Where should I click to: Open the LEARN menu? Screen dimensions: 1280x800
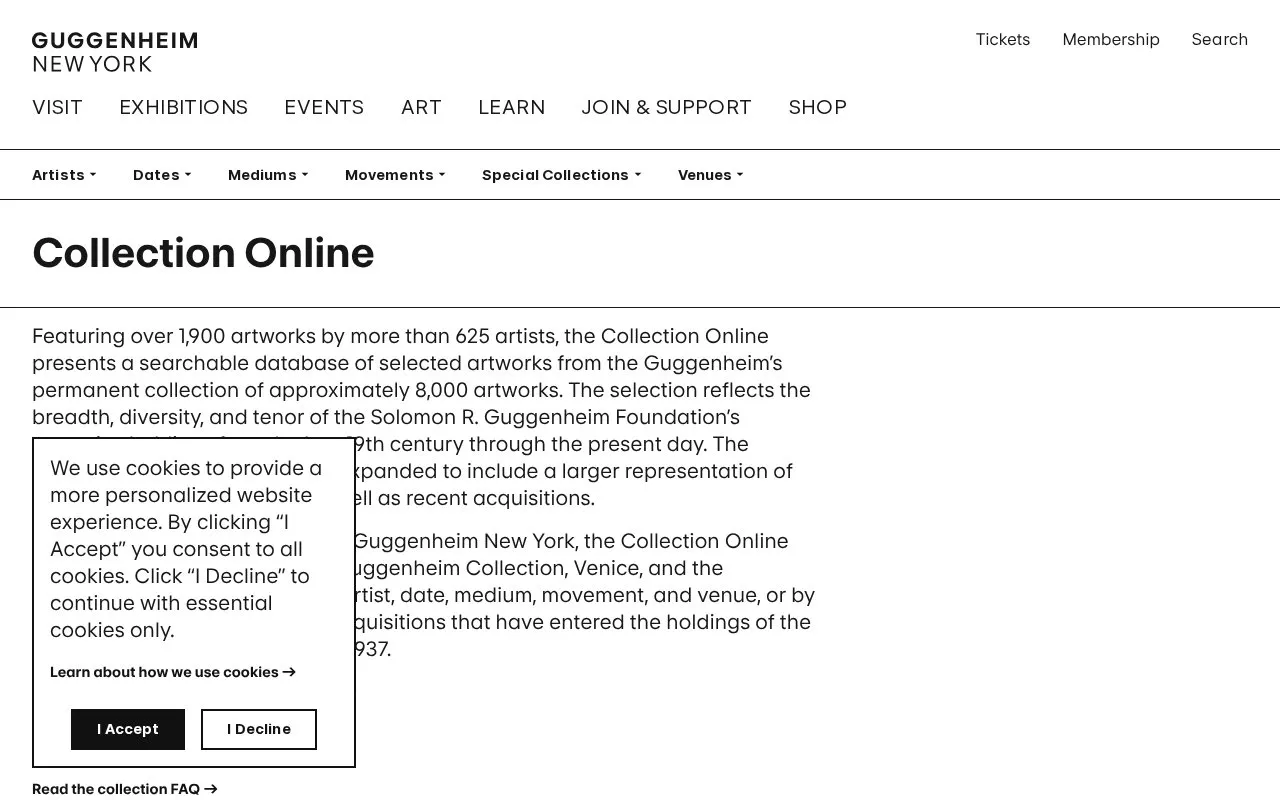click(x=511, y=107)
